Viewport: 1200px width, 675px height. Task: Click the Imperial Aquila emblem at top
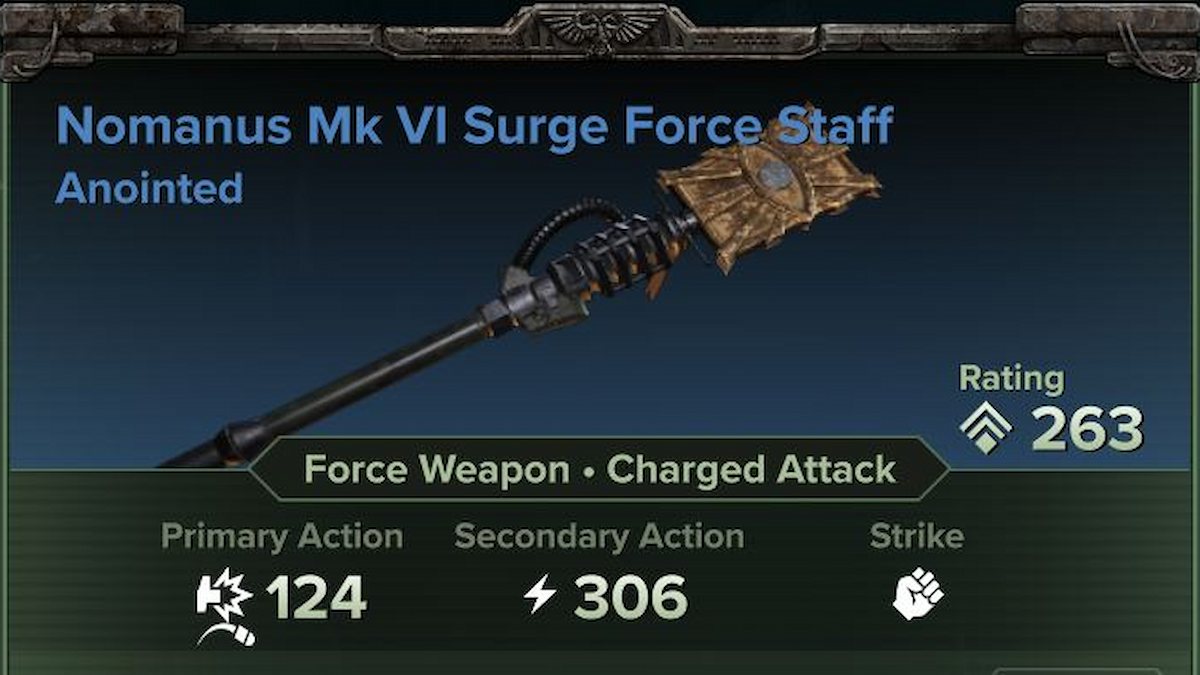click(598, 27)
